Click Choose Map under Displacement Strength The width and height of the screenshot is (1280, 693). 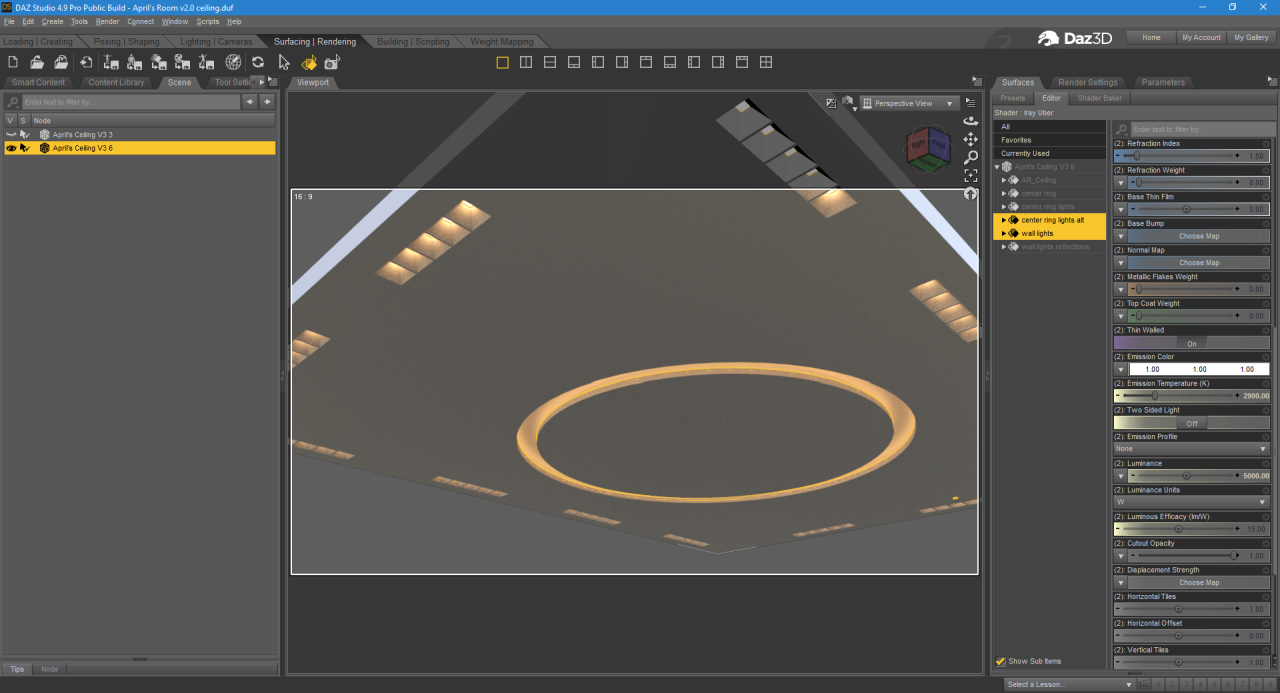click(x=1199, y=583)
